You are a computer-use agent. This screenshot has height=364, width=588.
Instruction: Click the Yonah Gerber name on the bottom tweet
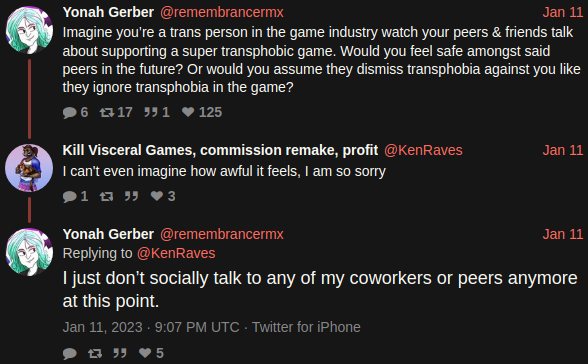point(108,234)
